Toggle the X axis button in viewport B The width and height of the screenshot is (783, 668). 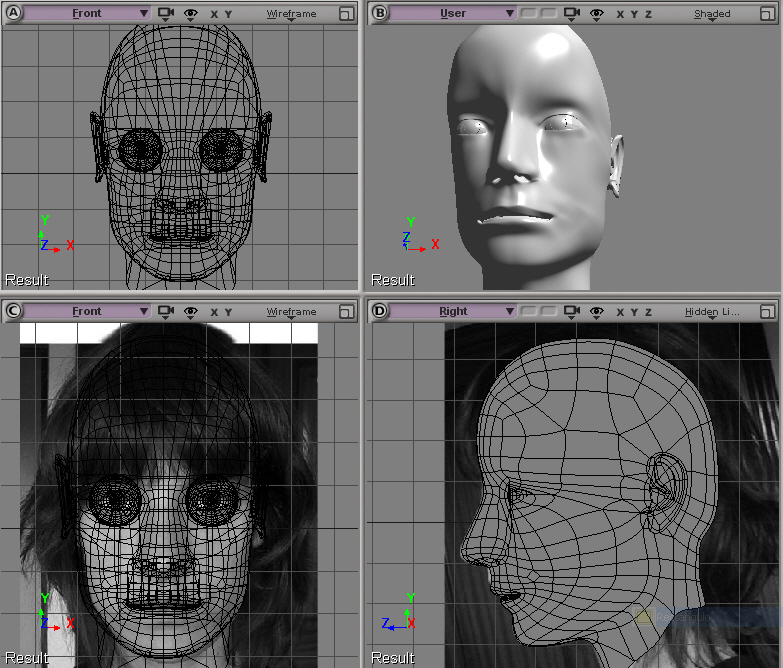click(x=620, y=14)
